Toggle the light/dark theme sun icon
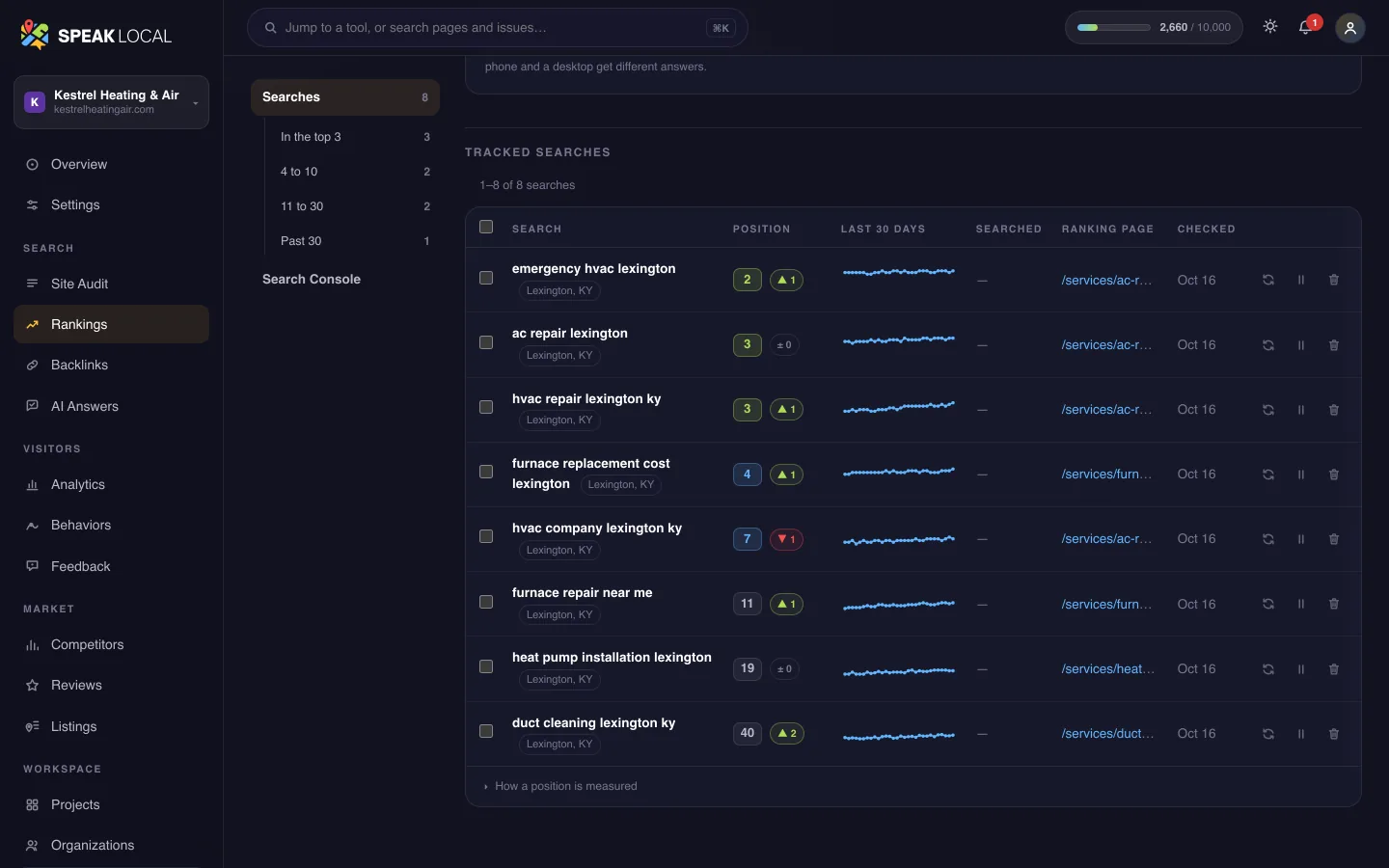The width and height of the screenshot is (1389, 868). pos(1270,27)
